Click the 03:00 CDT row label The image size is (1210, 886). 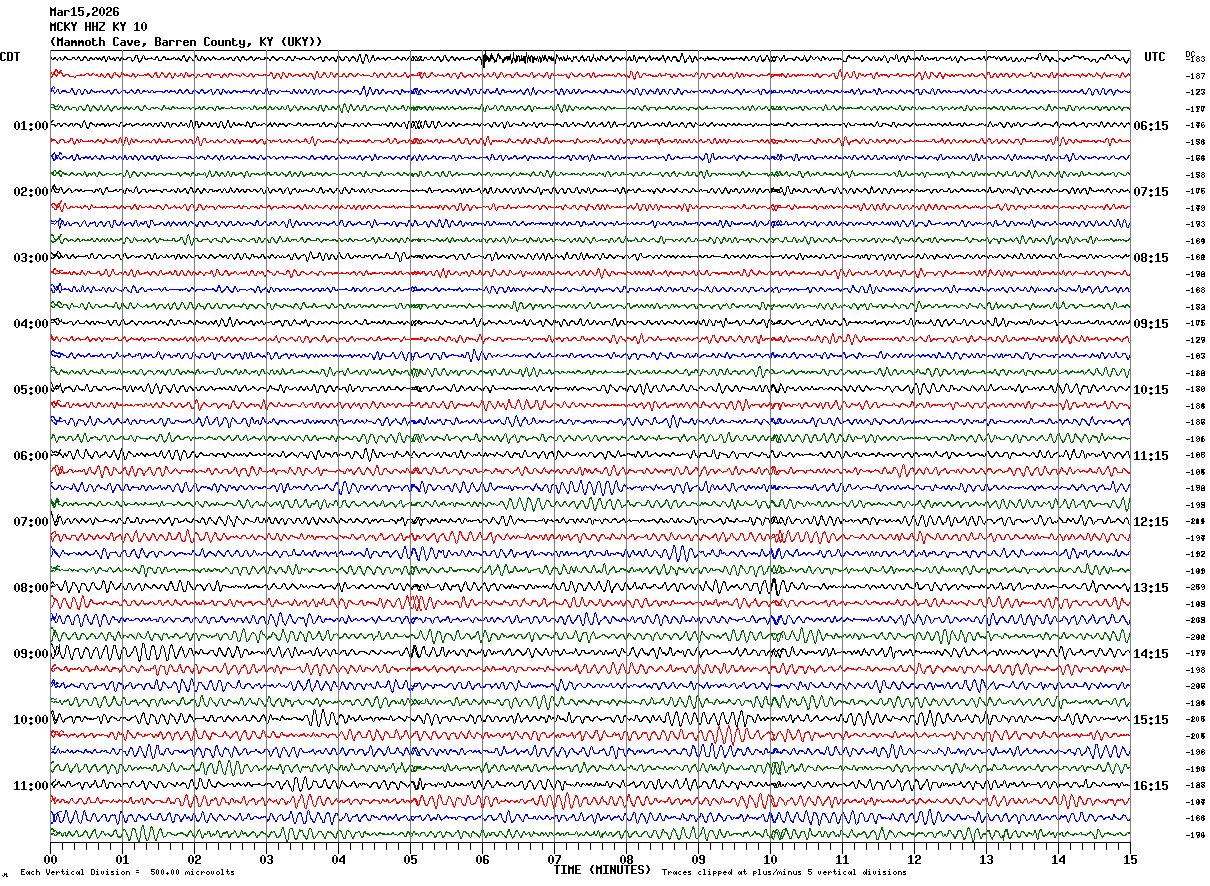pos(30,258)
